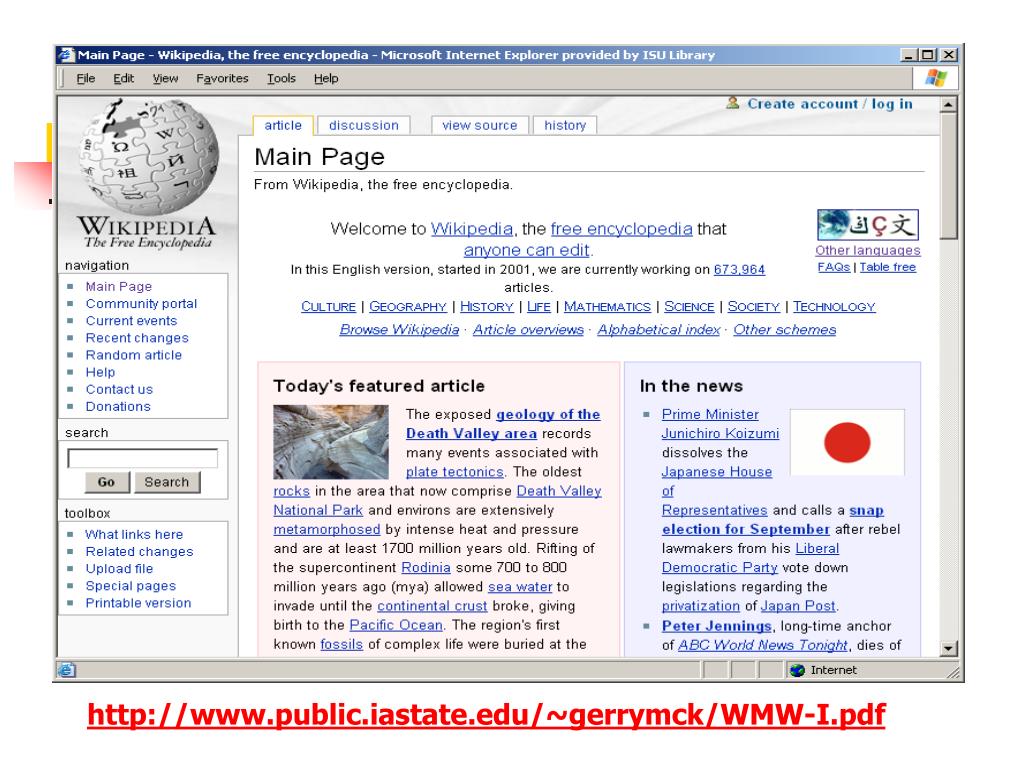
Task: Click the Other languages image icon
Action: point(867,225)
